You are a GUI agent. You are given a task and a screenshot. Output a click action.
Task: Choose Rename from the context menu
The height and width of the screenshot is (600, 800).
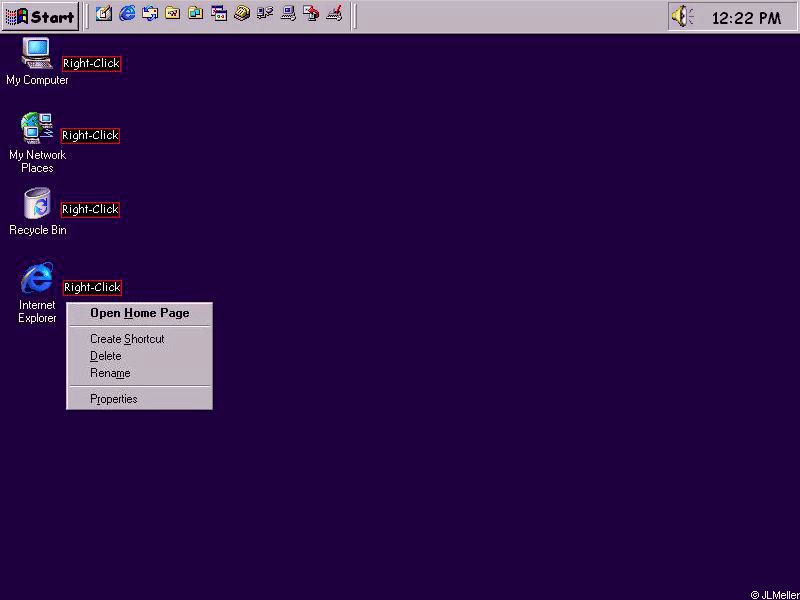tap(139, 373)
